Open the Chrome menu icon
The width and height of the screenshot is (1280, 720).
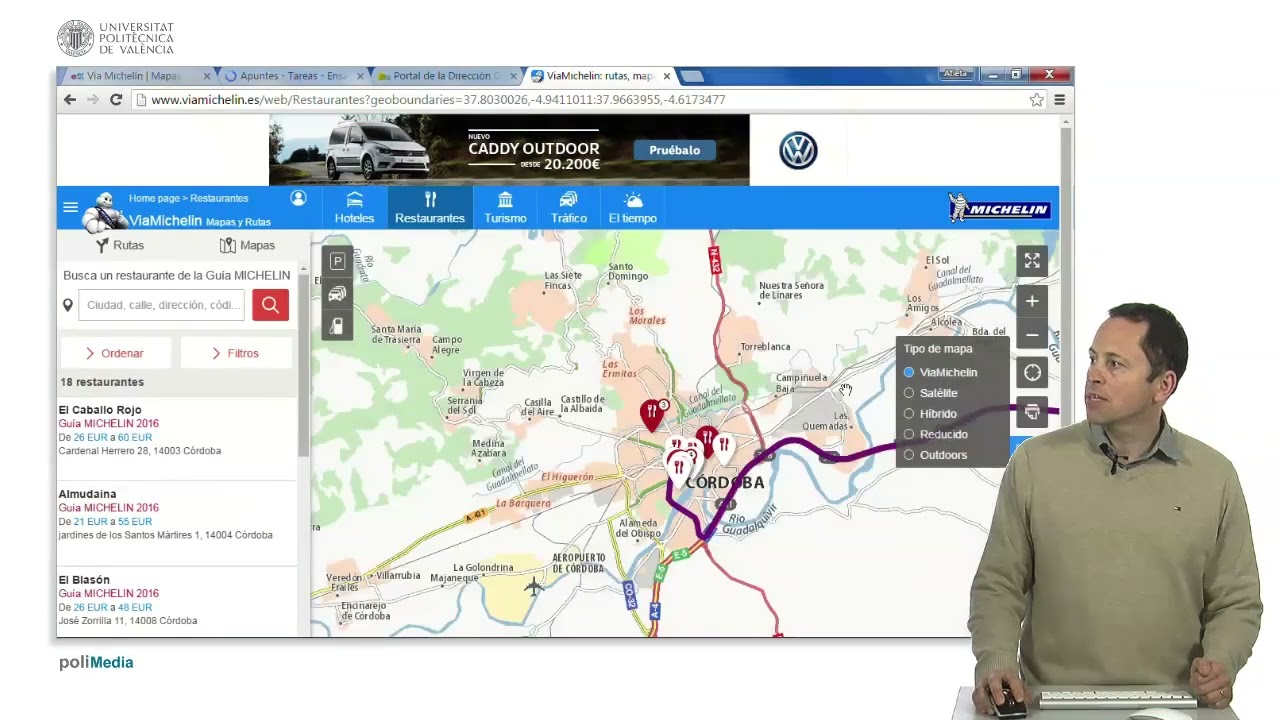click(1059, 99)
